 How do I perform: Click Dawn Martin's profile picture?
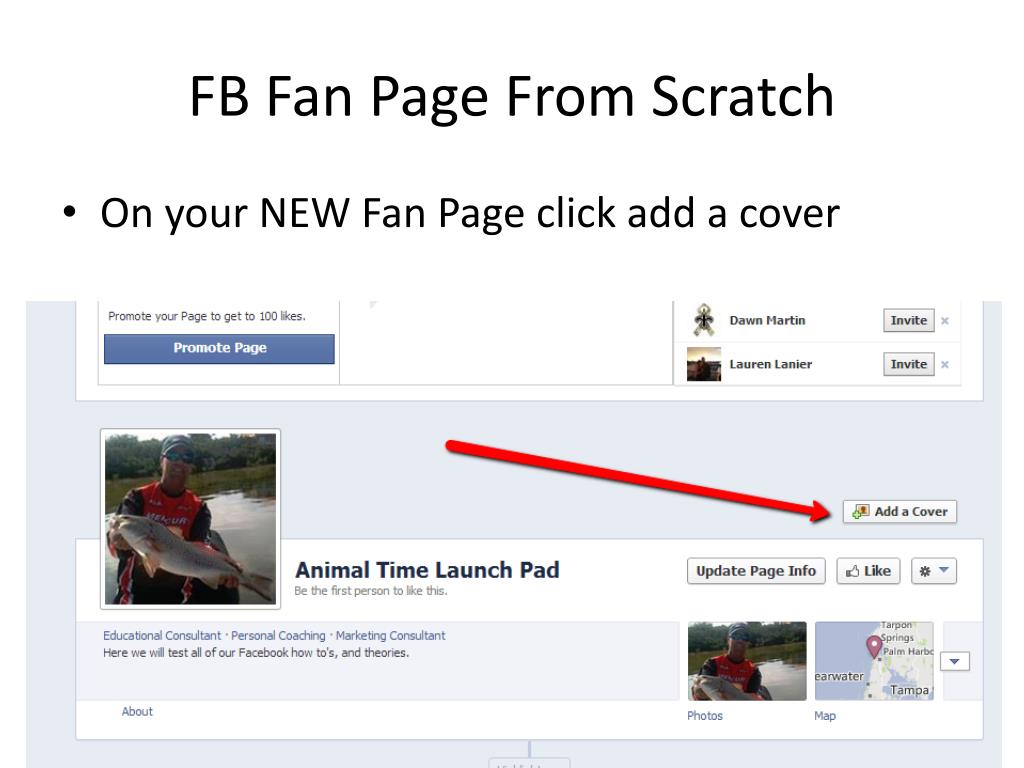tap(704, 320)
